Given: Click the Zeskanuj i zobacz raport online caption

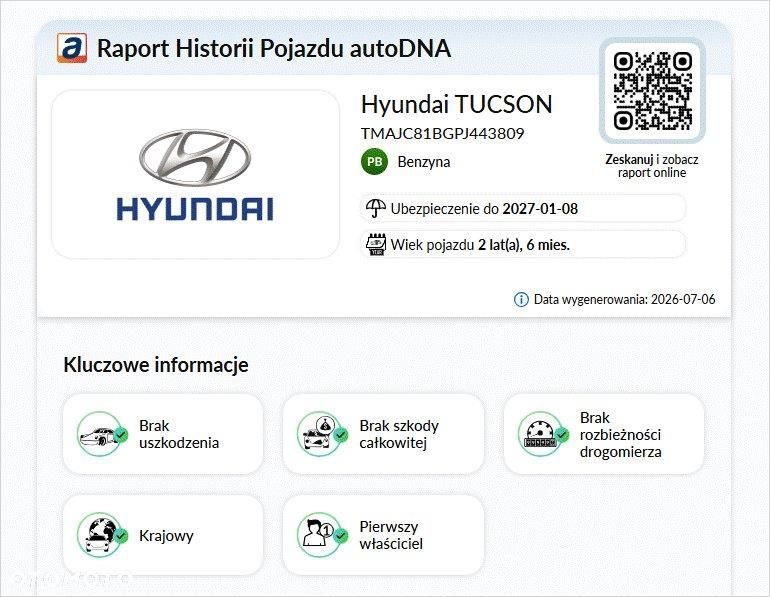Looking at the screenshot, I should (x=652, y=166).
